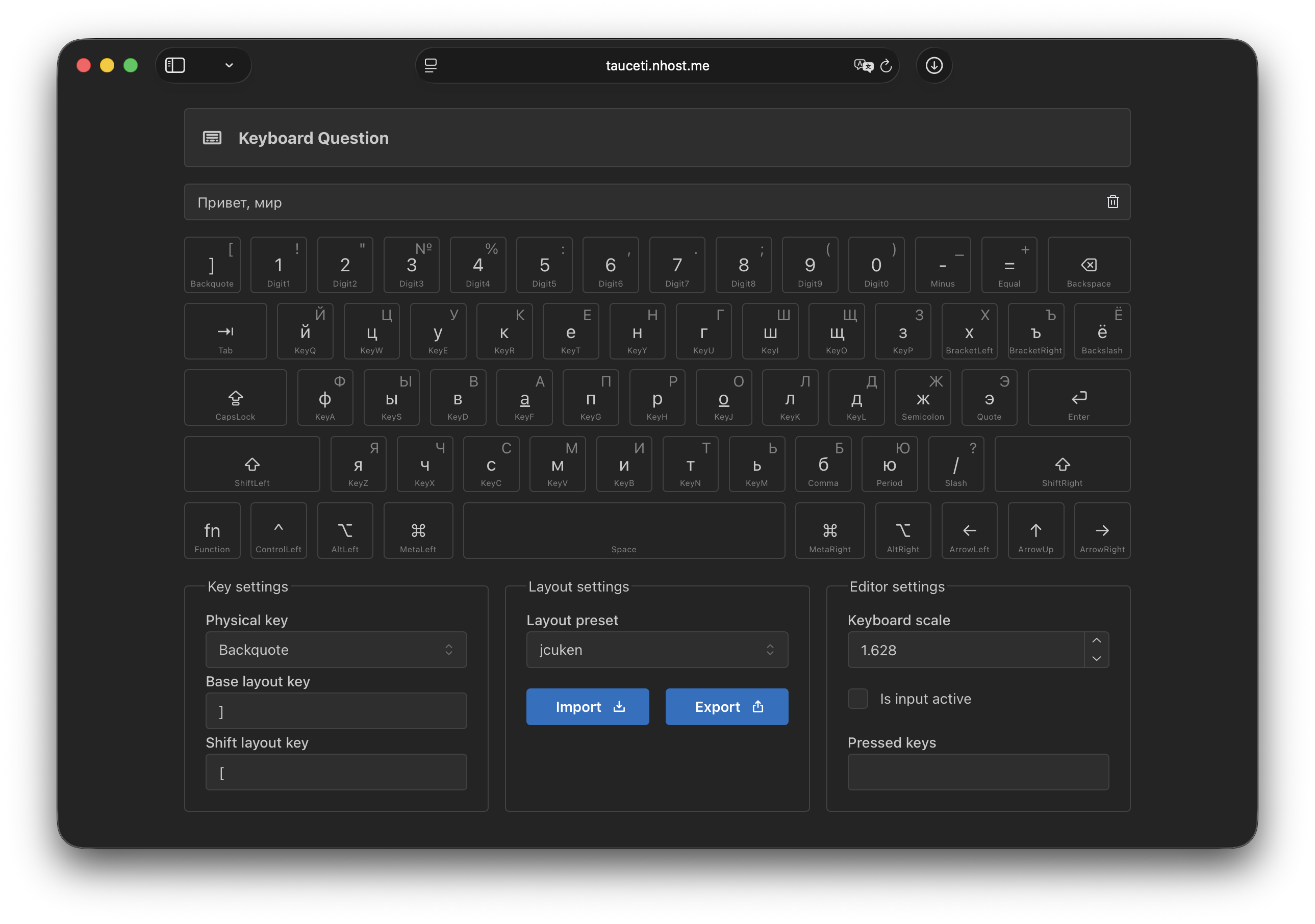Viewport: 1315px width, 924px height.
Task: Click the CapsLock key
Action: click(235, 397)
